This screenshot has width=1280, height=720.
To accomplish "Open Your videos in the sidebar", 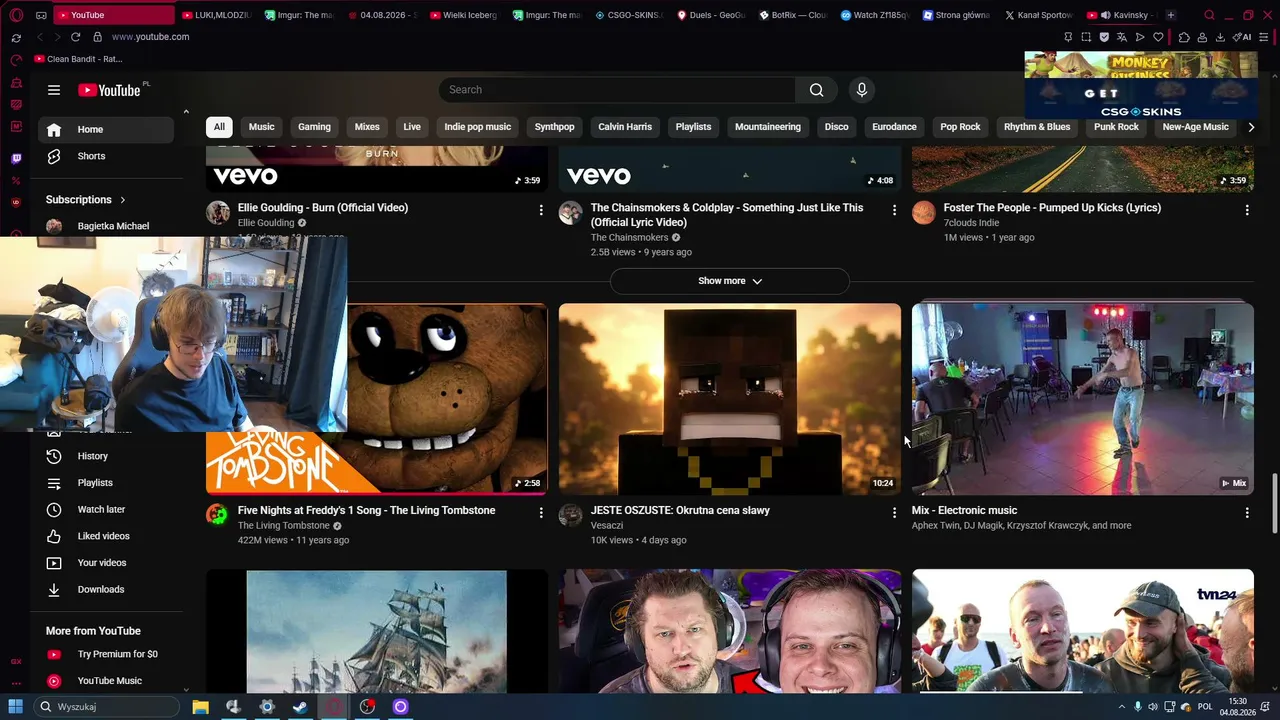I will pos(107,563).
